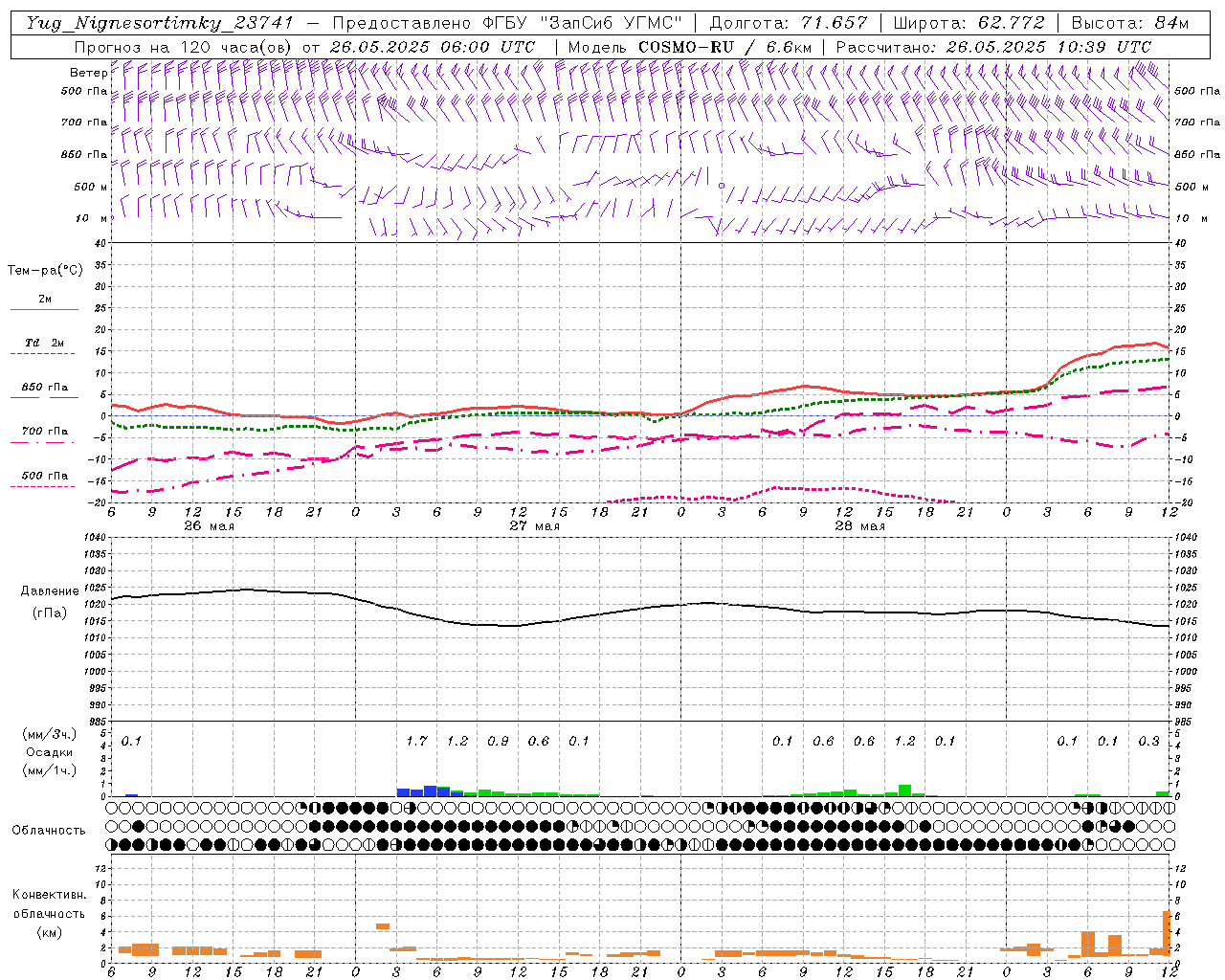Click the Конвективн. облачность label
1225x980 pixels.
click(49, 904)
